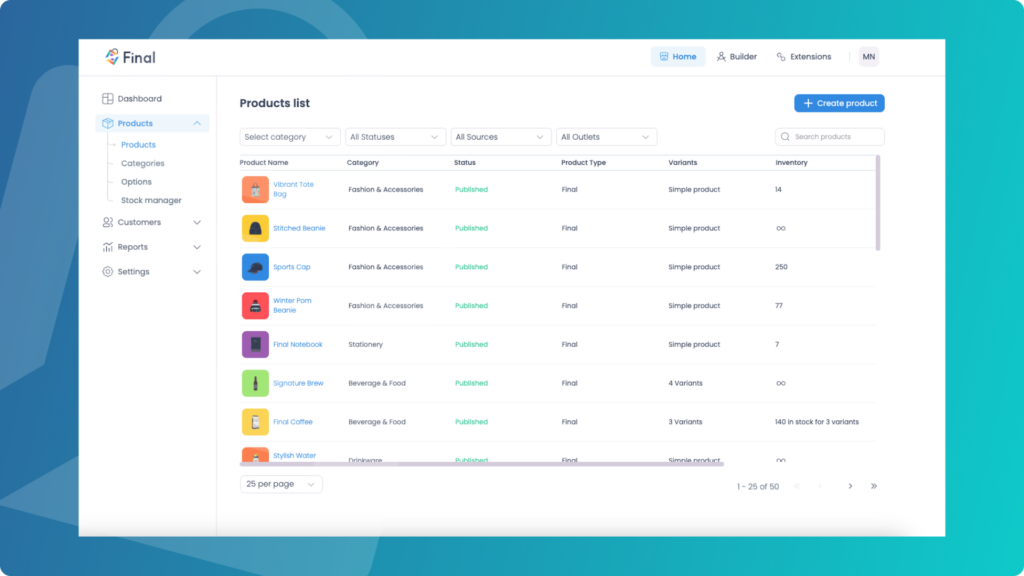Click the '4 Variants' cell
1024x576 pixels.
pyautogui.click(x=685, y=383)
